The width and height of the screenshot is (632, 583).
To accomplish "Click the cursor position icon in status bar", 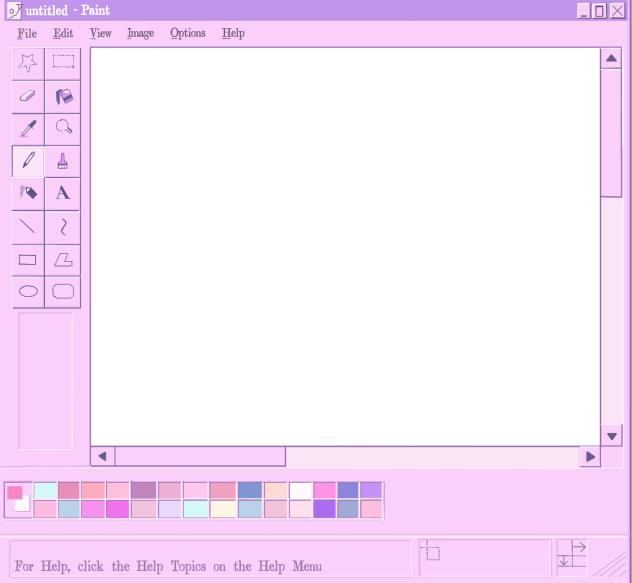I will pos(430,551).
